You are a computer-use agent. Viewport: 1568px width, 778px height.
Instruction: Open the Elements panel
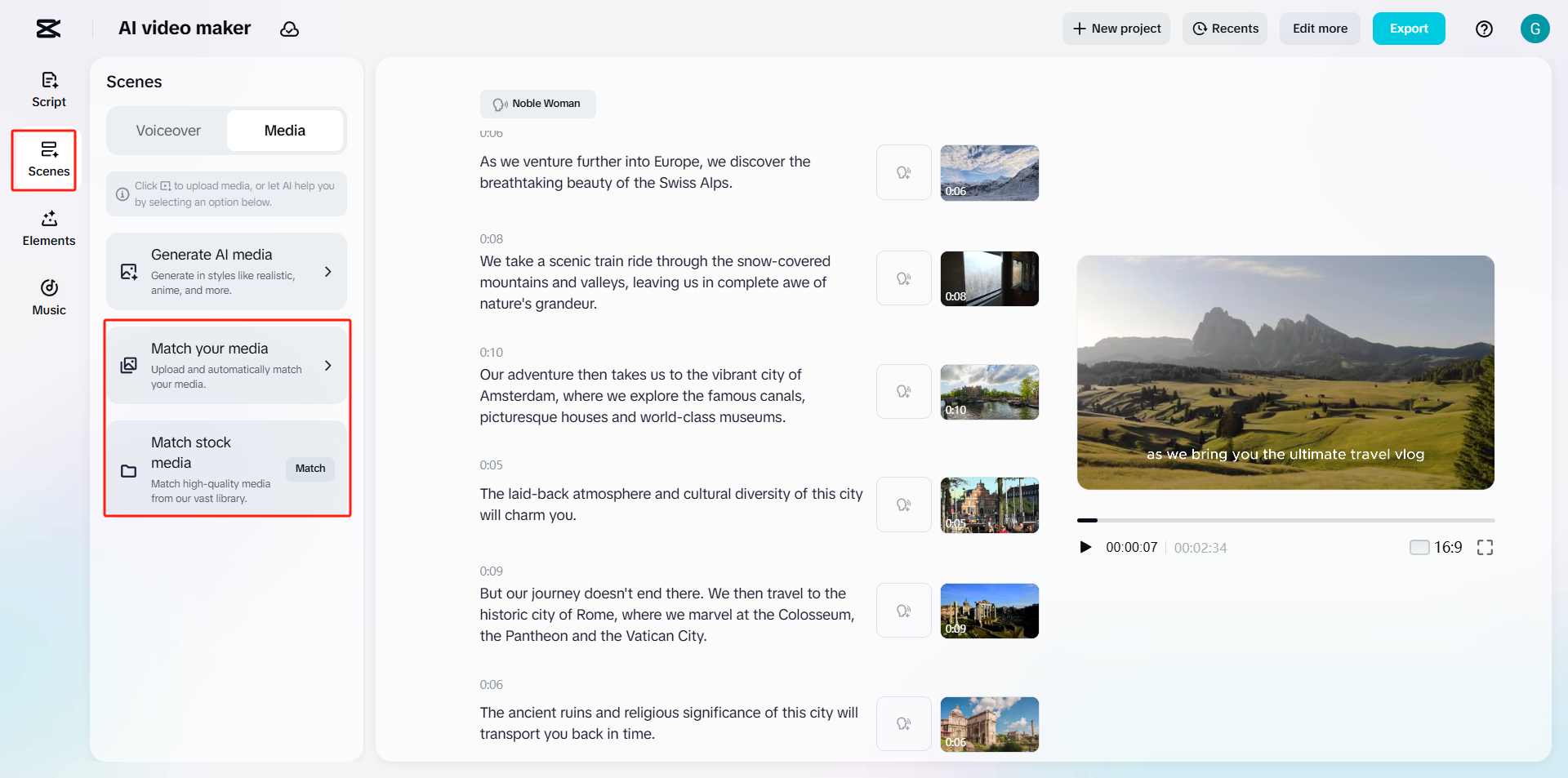(x=49, y=229)
